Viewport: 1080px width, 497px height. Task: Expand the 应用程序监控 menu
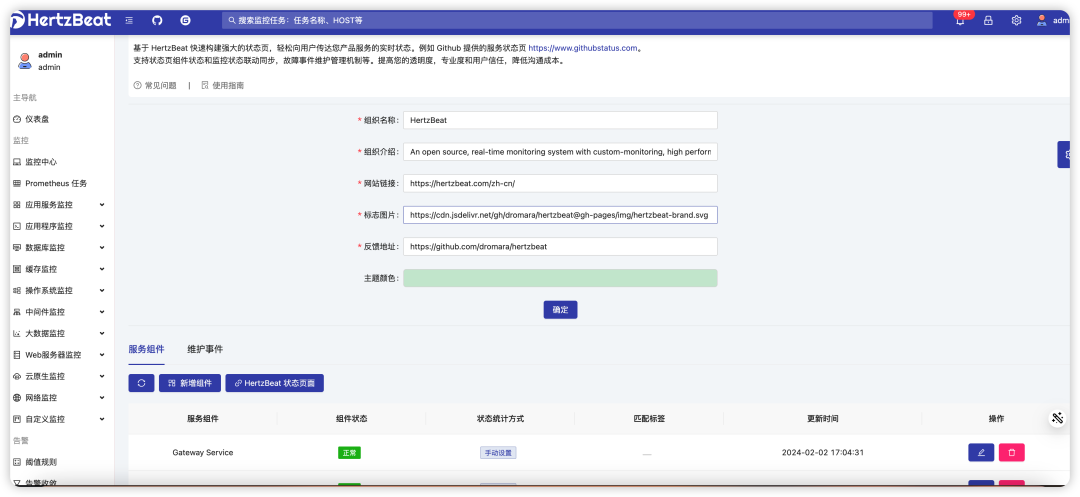coord(60,226)
